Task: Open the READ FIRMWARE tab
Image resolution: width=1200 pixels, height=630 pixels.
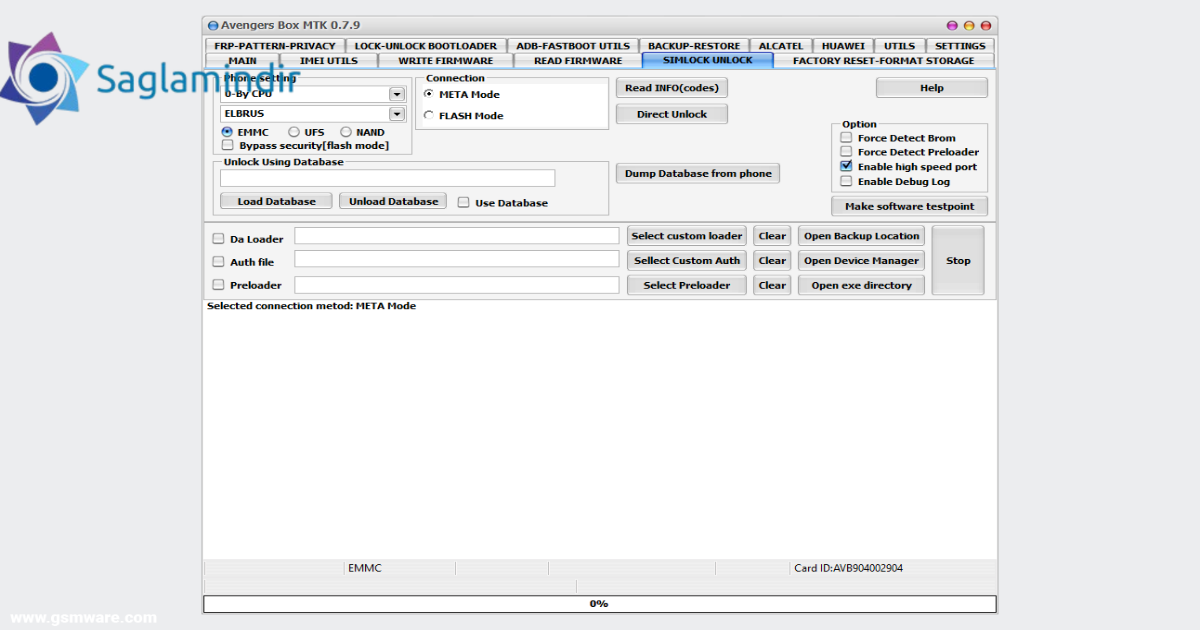Action: [578, 61]
